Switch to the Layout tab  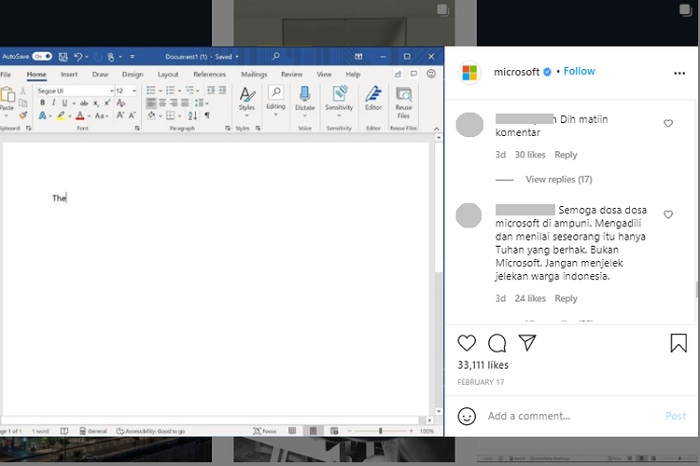click(168, 75)
